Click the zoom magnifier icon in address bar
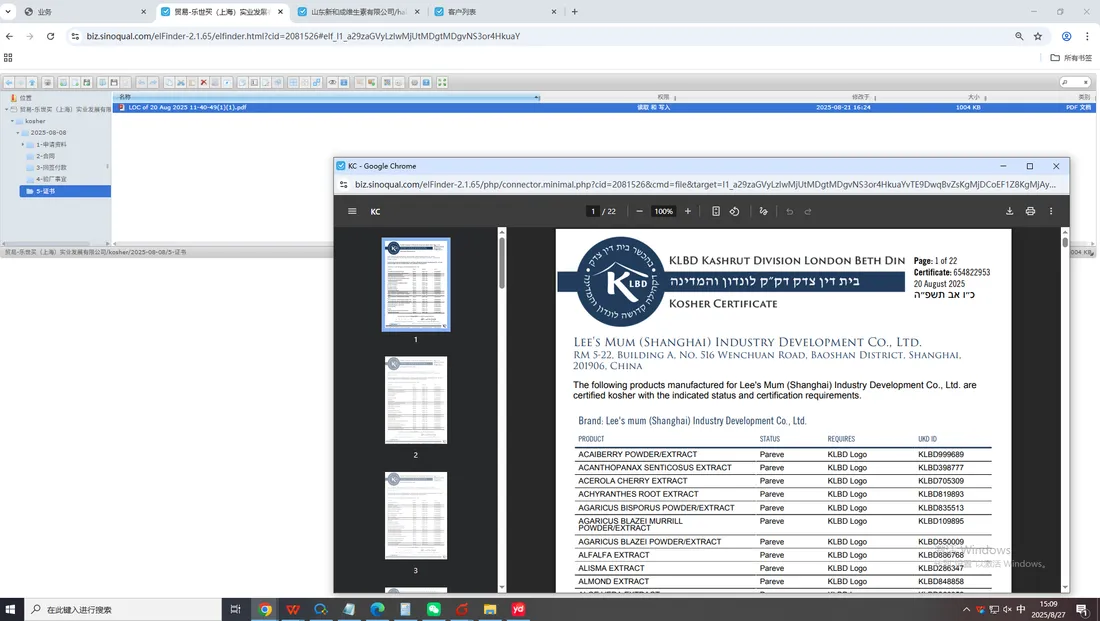This screenshot has width=1100, height=621. pos(1019,36)
